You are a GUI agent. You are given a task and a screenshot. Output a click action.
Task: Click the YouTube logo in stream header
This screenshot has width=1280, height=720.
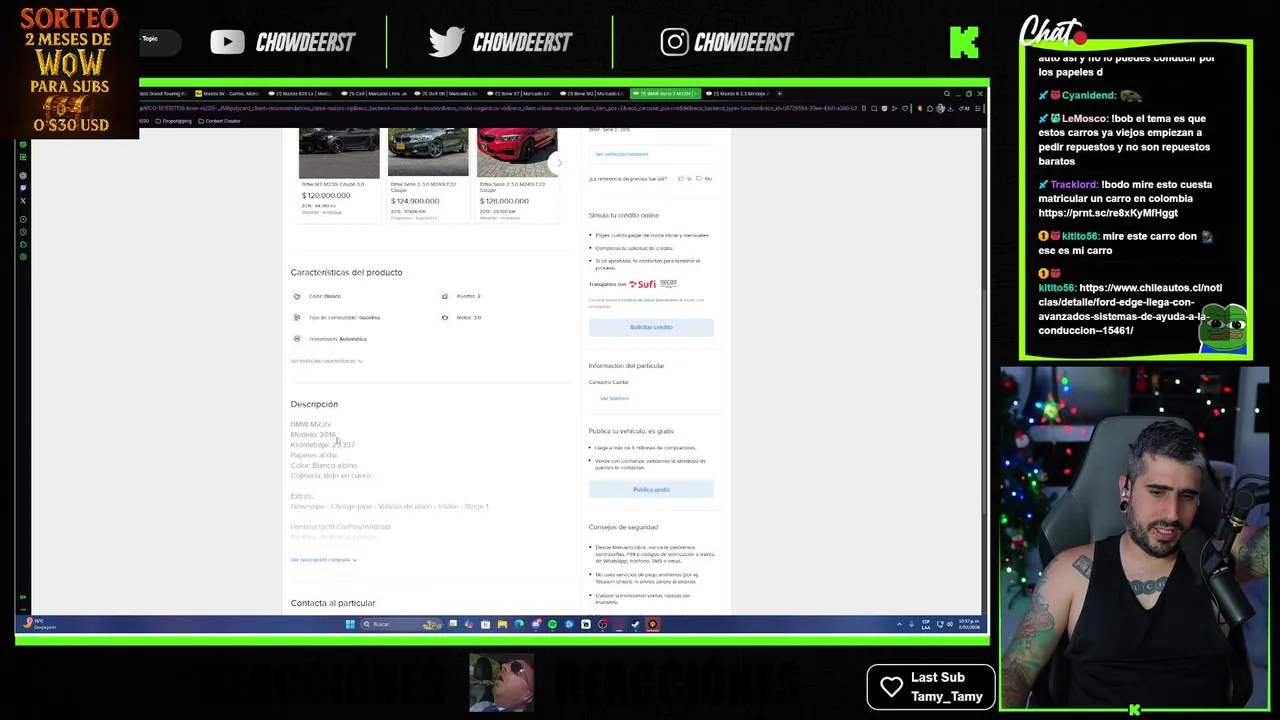(227, 42)
